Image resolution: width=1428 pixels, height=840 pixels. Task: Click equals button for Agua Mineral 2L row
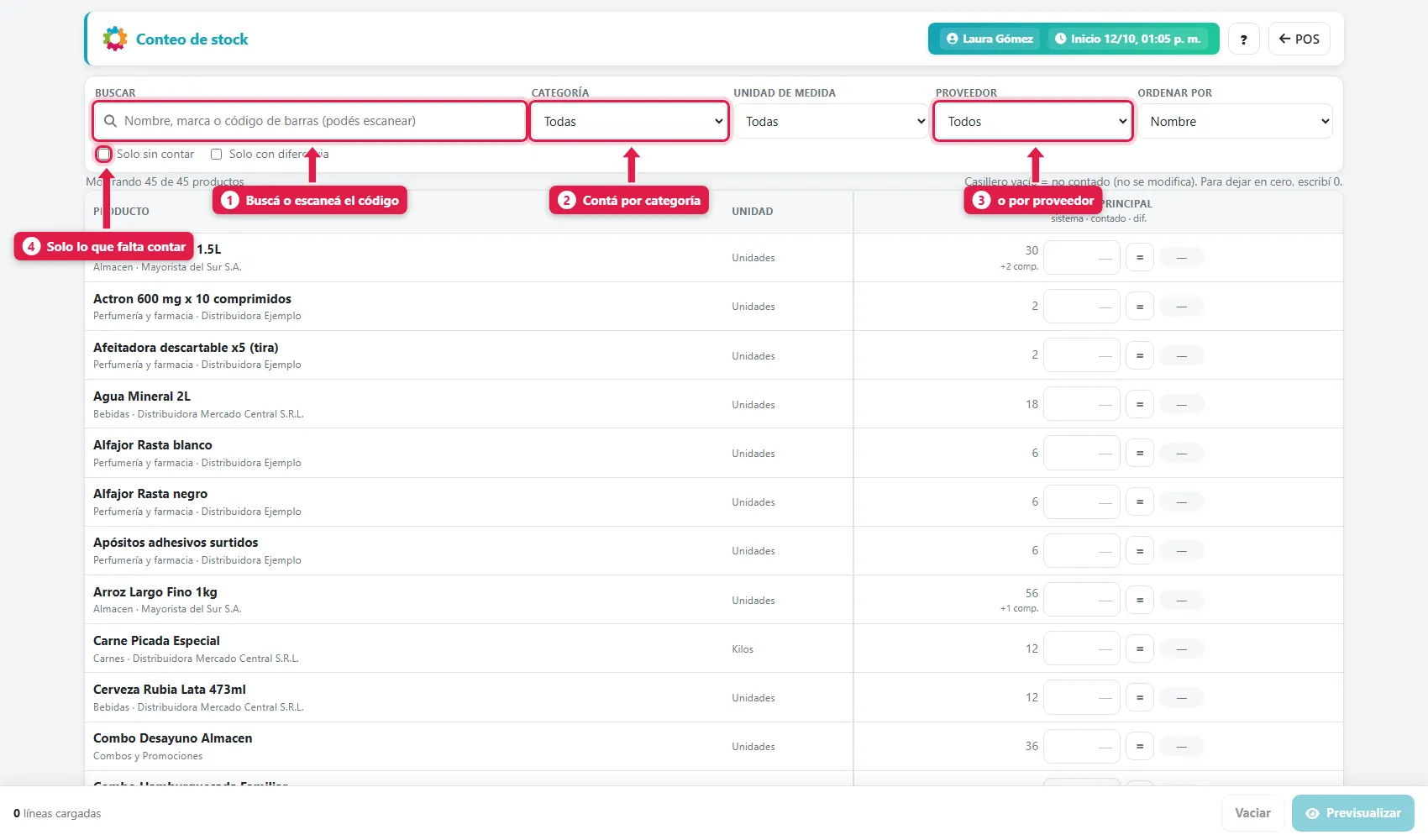[1139, 404]
